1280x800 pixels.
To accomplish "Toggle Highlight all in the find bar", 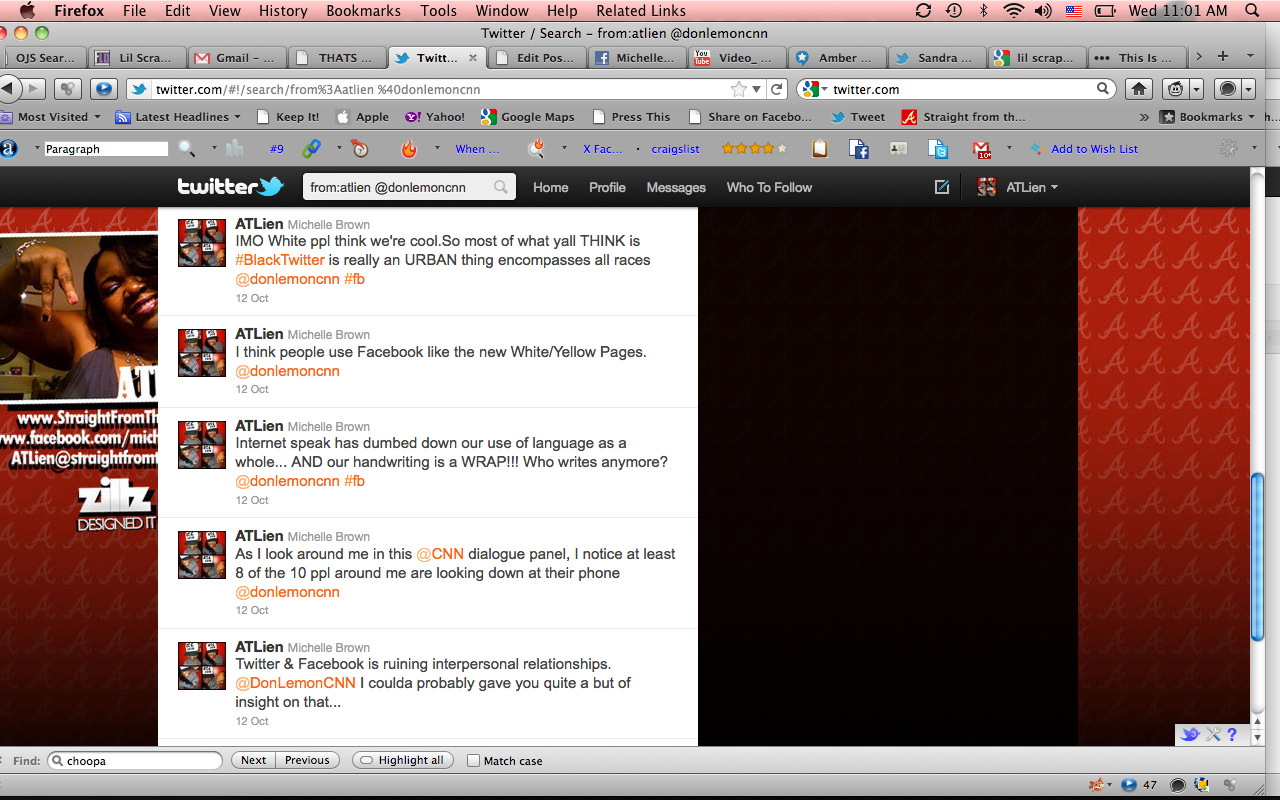I will [x=403, y=760].
